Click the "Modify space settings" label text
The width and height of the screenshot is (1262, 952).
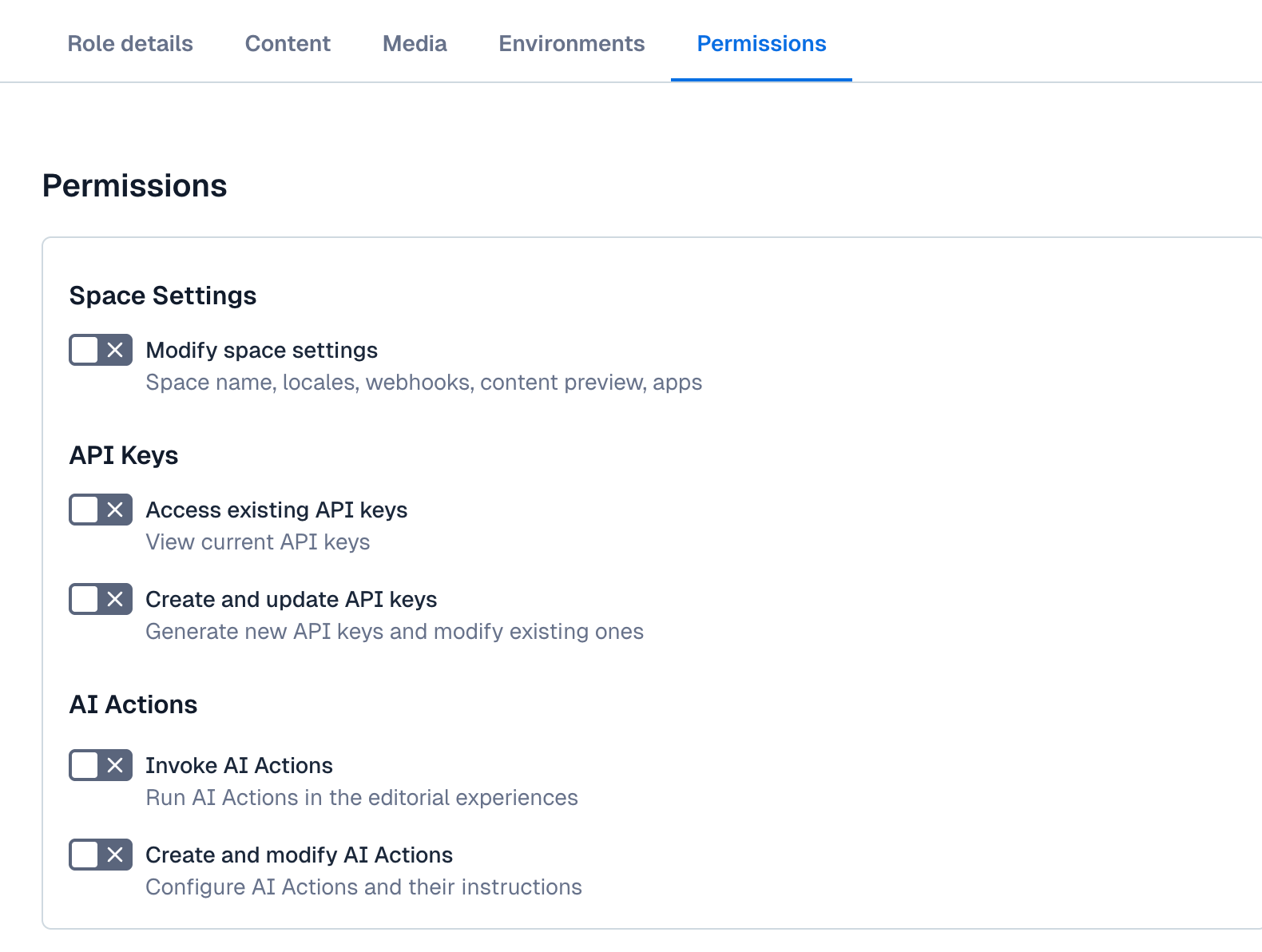(x=261, y=350)
